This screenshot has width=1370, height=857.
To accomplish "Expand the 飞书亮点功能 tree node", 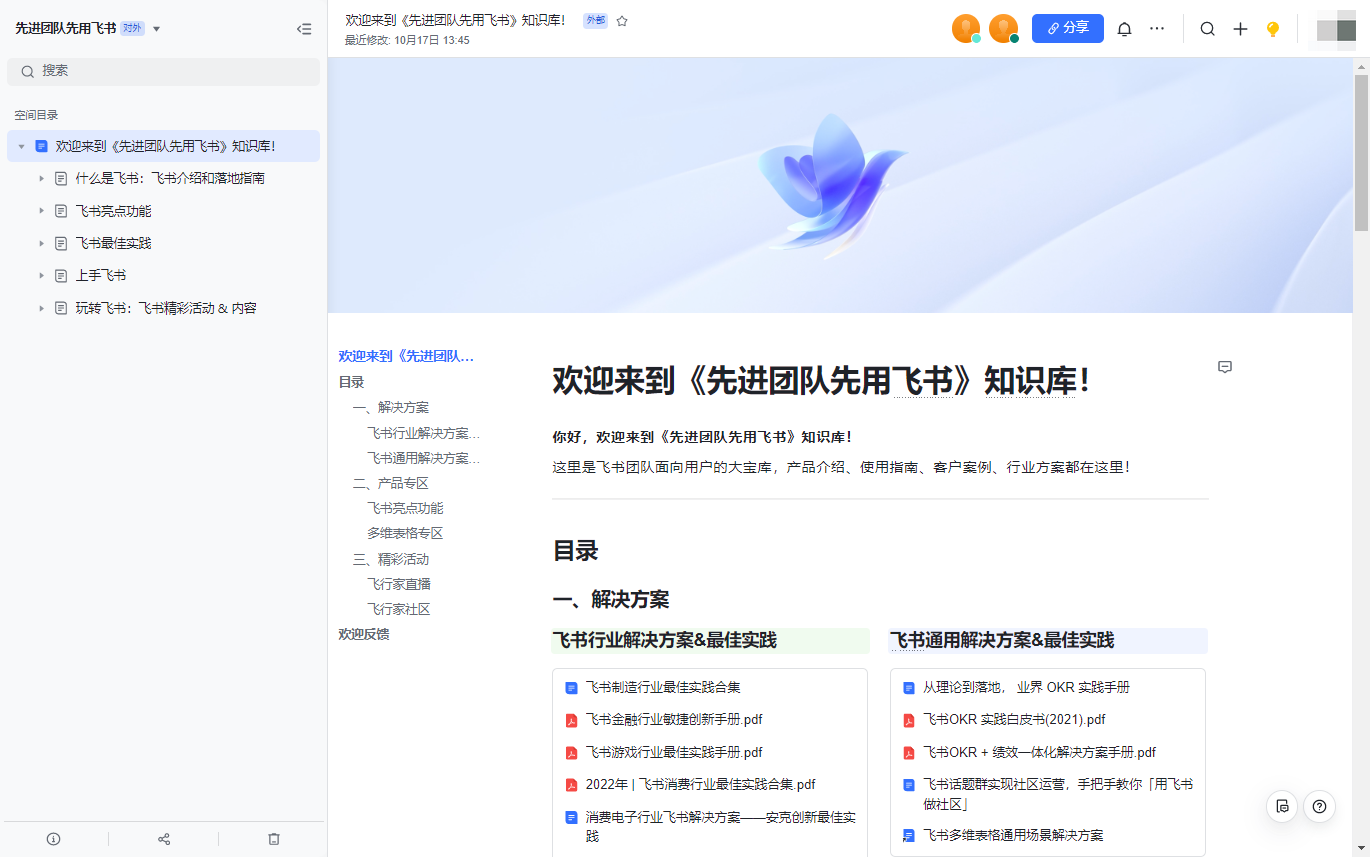I will pos(42,211).
